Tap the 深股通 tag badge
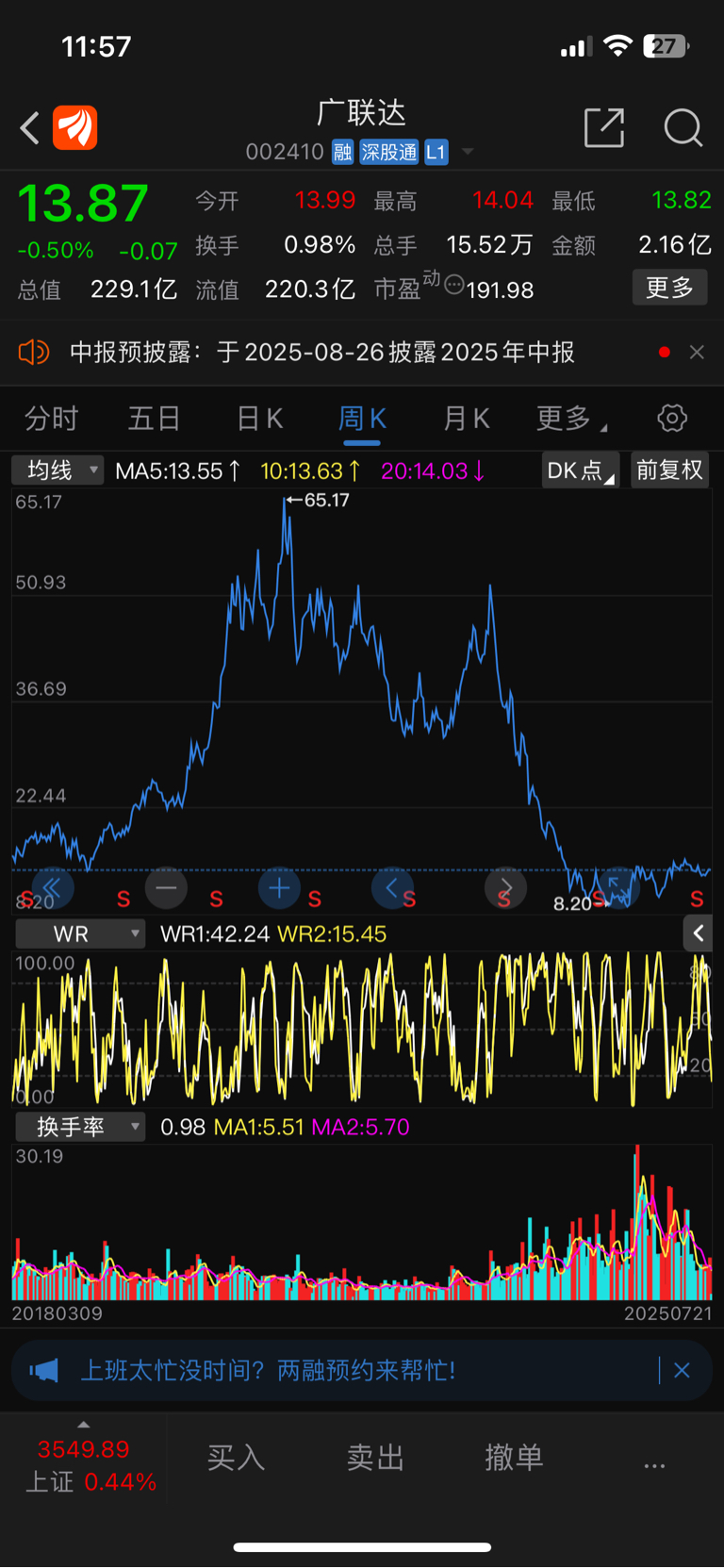Viewport: 724px width, 1568px height. click(x=389, y=152)
